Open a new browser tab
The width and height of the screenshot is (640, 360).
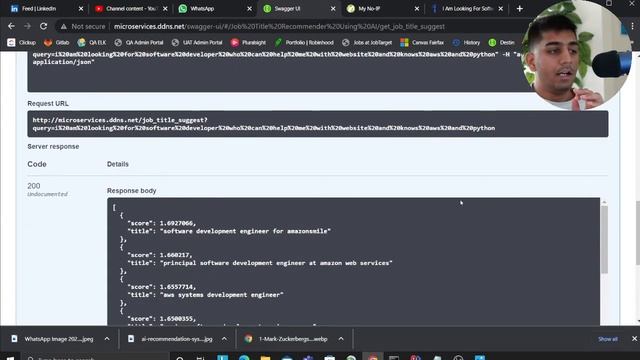point(520,9)
